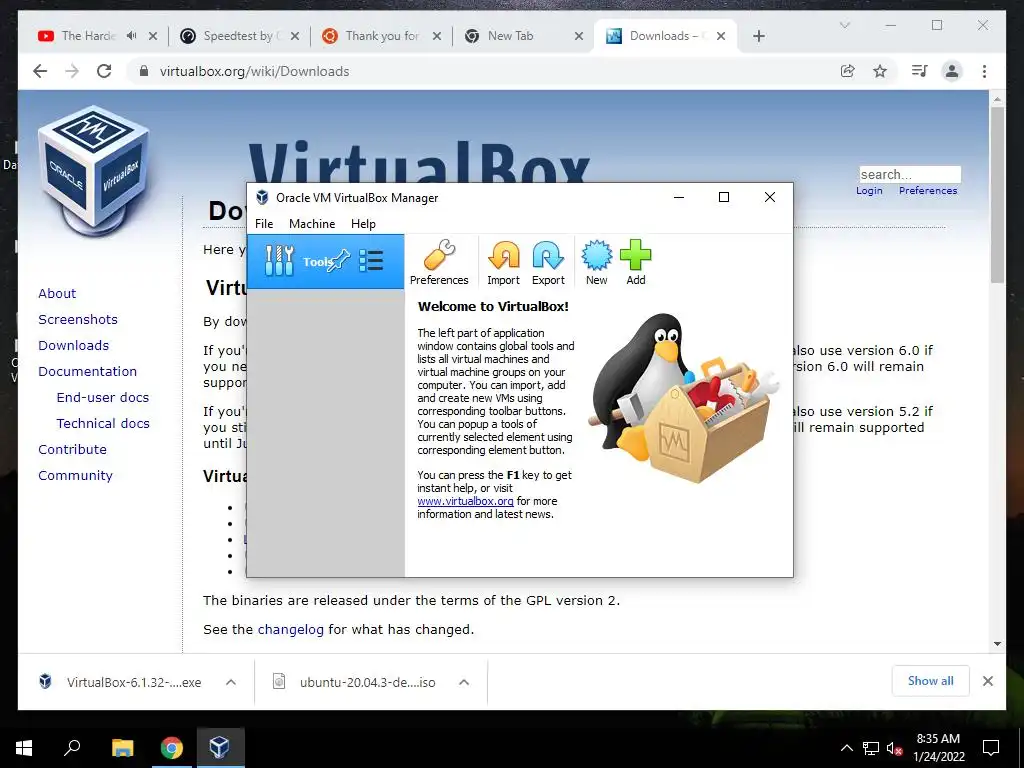Click Show all downloads button
Image resolution: width=1024 pixels, height=768 pixels.
pyautogui.click(x=931, y=681)
